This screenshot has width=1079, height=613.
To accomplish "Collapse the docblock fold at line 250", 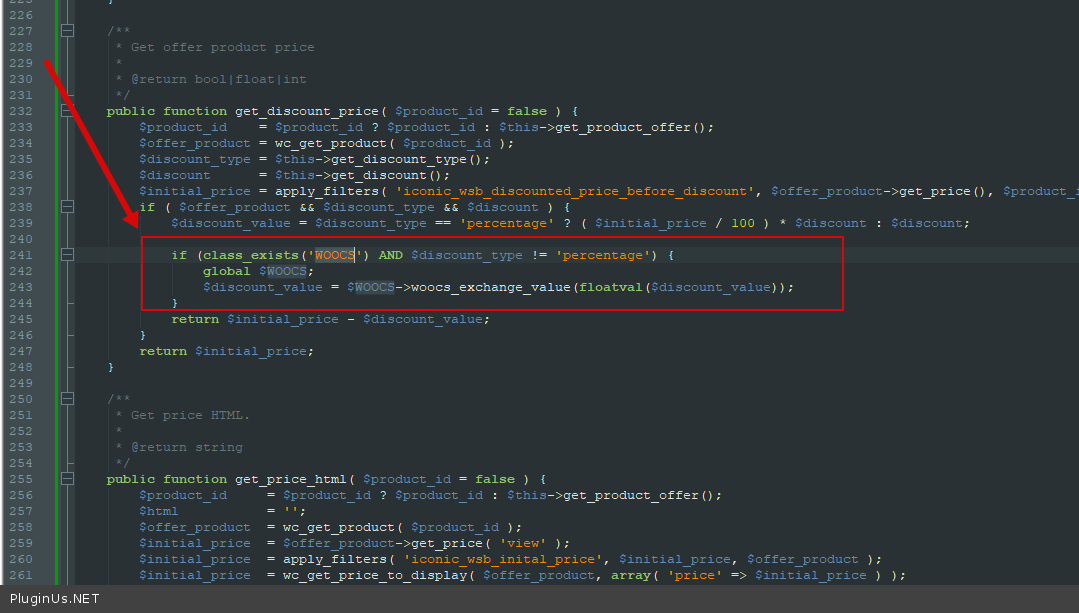I will [67, 399].
